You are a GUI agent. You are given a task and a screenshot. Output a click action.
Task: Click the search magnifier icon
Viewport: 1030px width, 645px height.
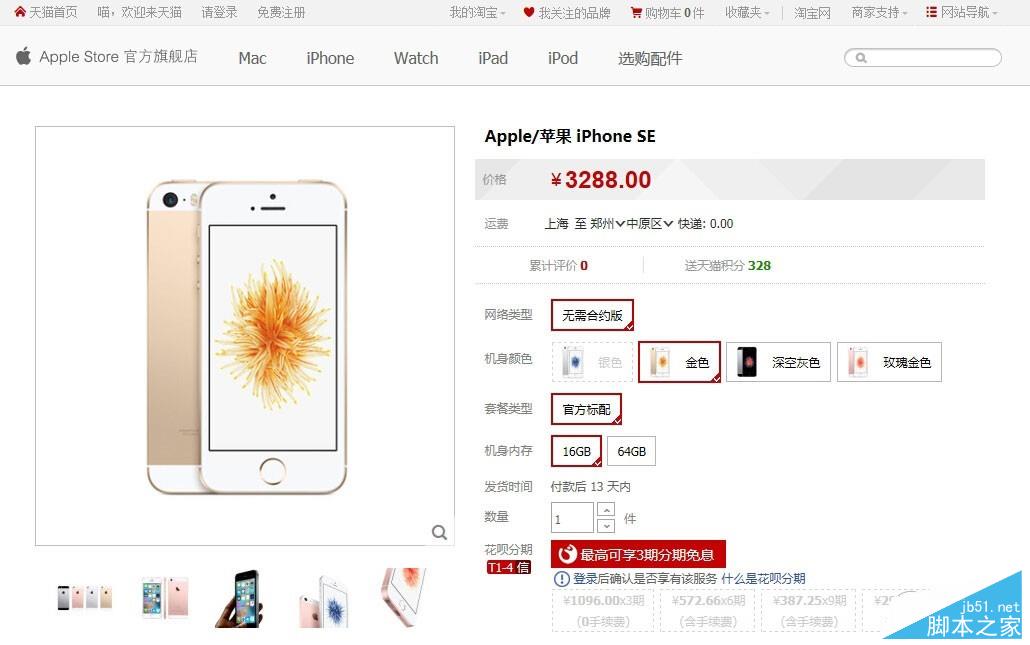pyautogui.click(x=861, y=58)
